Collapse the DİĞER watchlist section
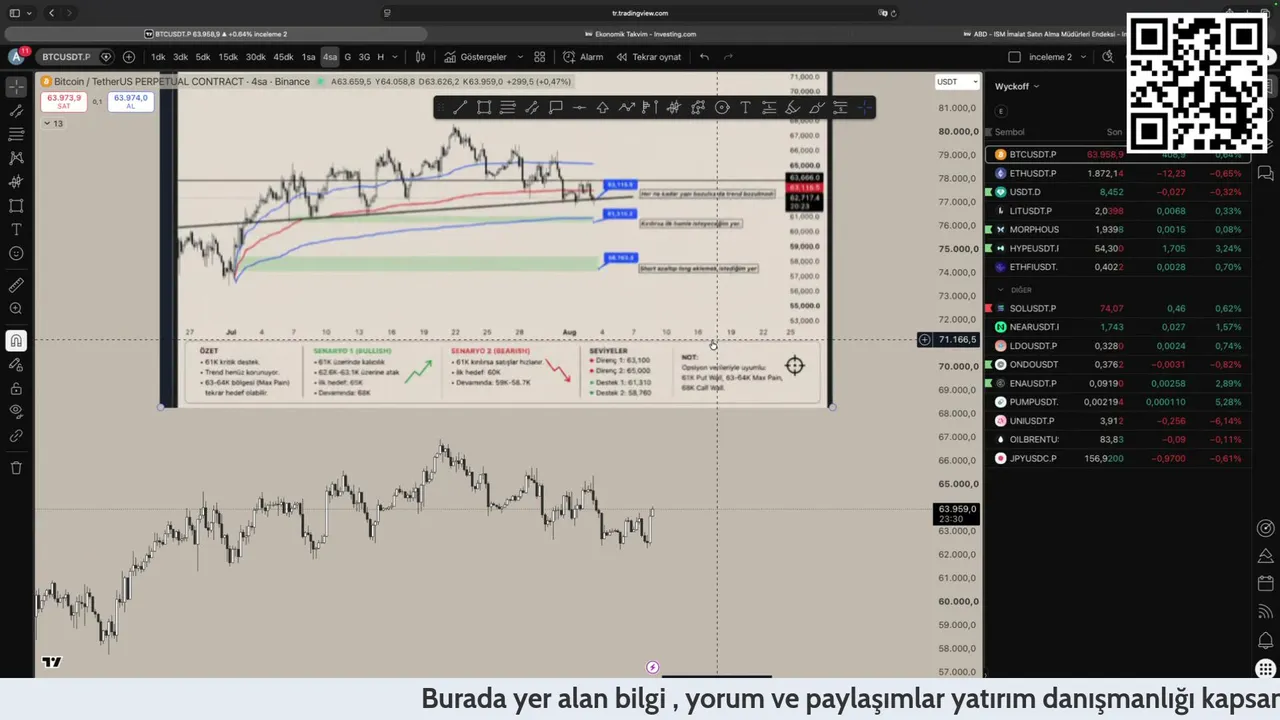Viewport: 1280px width, 720px height. point(1001,290)
